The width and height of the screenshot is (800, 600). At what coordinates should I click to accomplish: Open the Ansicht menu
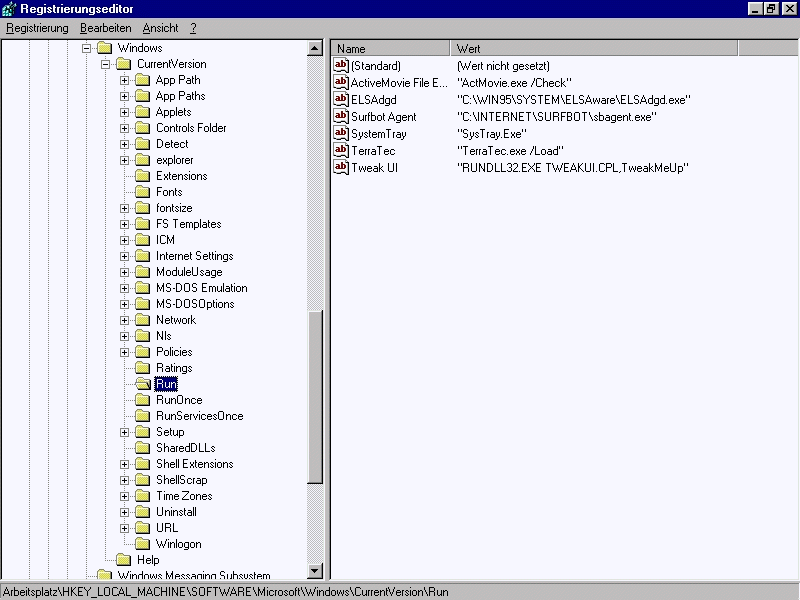160,28
